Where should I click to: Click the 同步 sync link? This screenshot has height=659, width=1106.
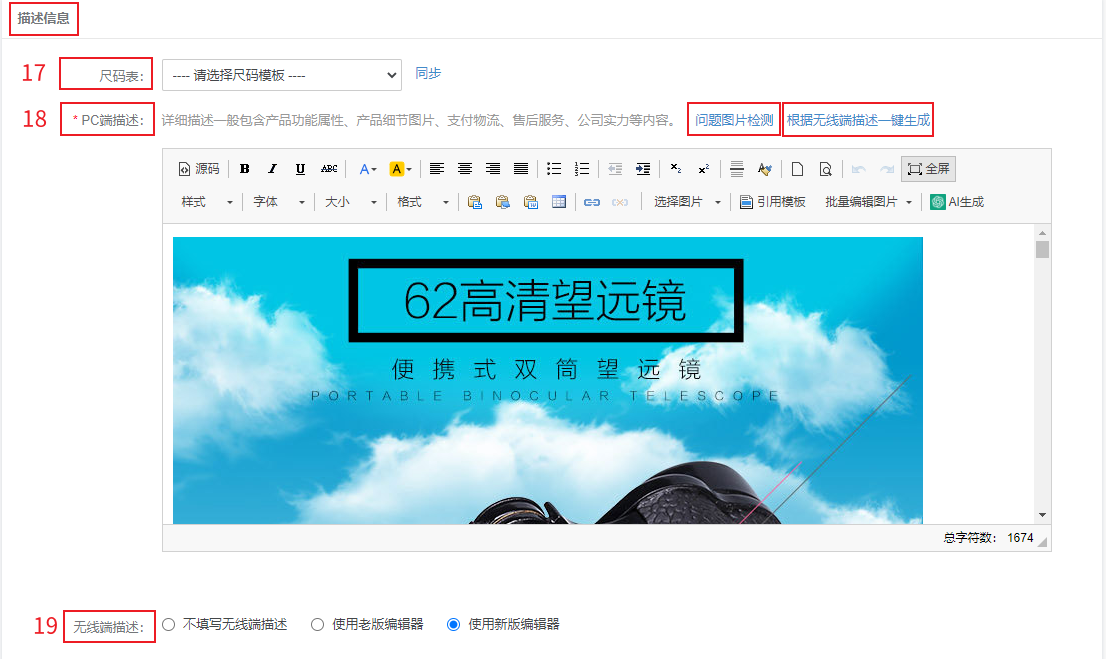coord(428,73)
